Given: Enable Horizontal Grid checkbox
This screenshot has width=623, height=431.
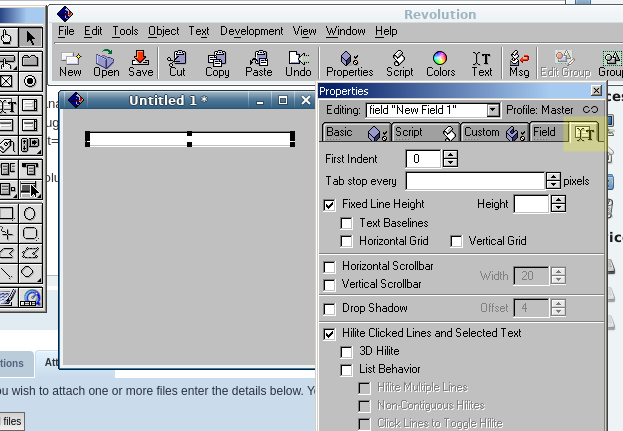Looking at the screenshot, I should [346, 241].
